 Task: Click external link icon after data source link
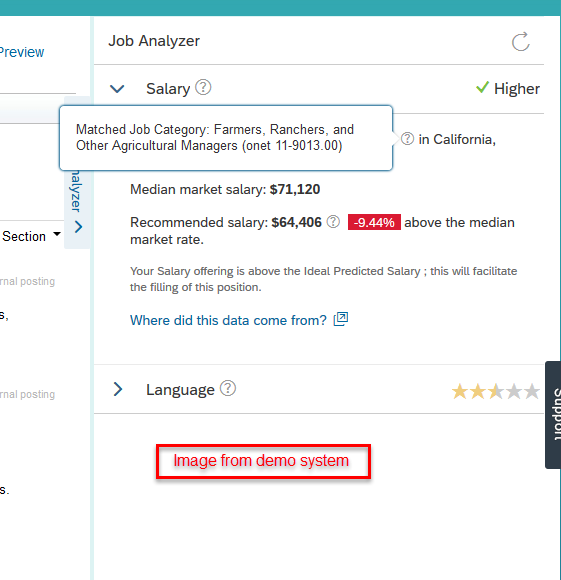(341, 319)
